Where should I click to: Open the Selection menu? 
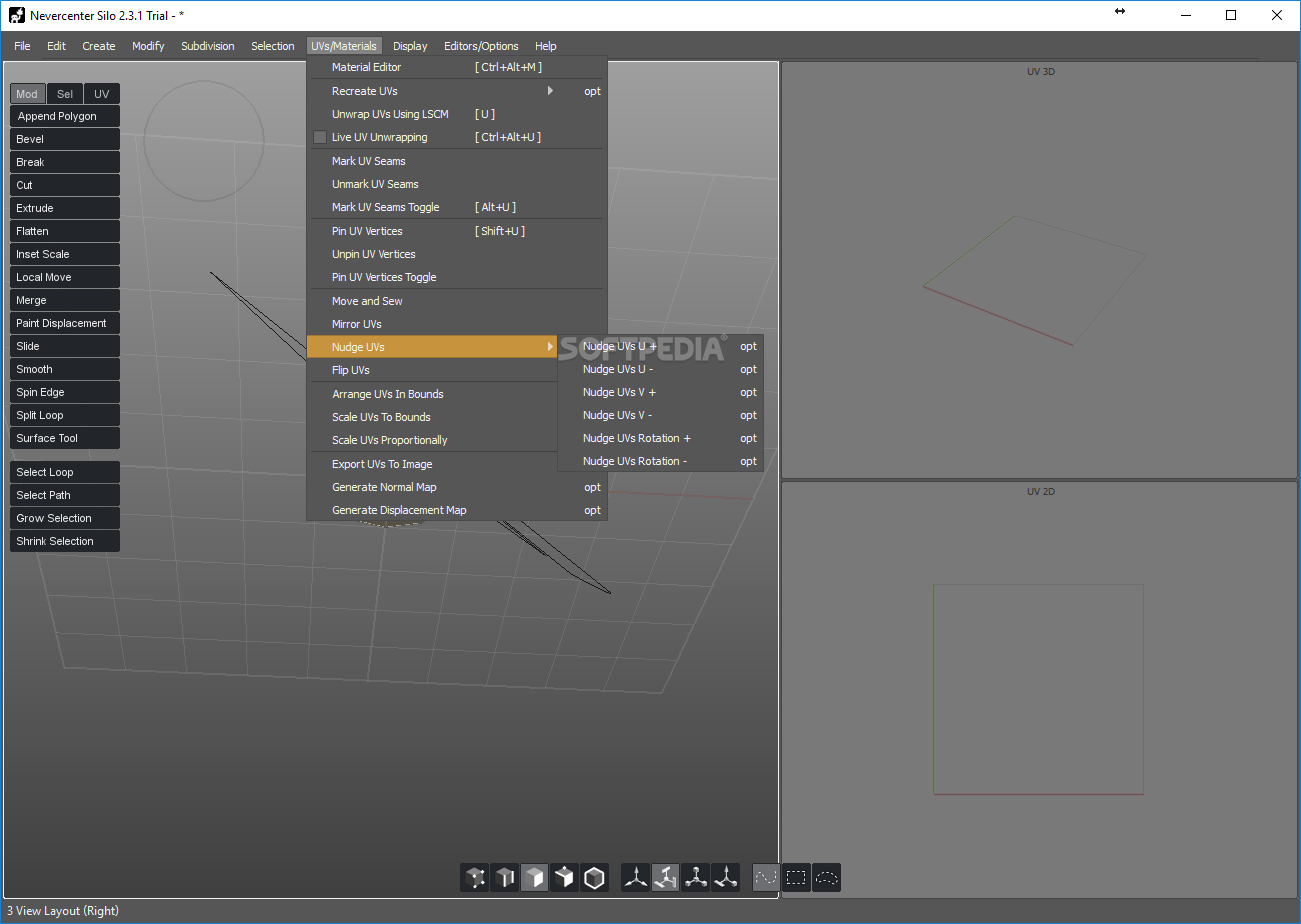tap(273, 46)
